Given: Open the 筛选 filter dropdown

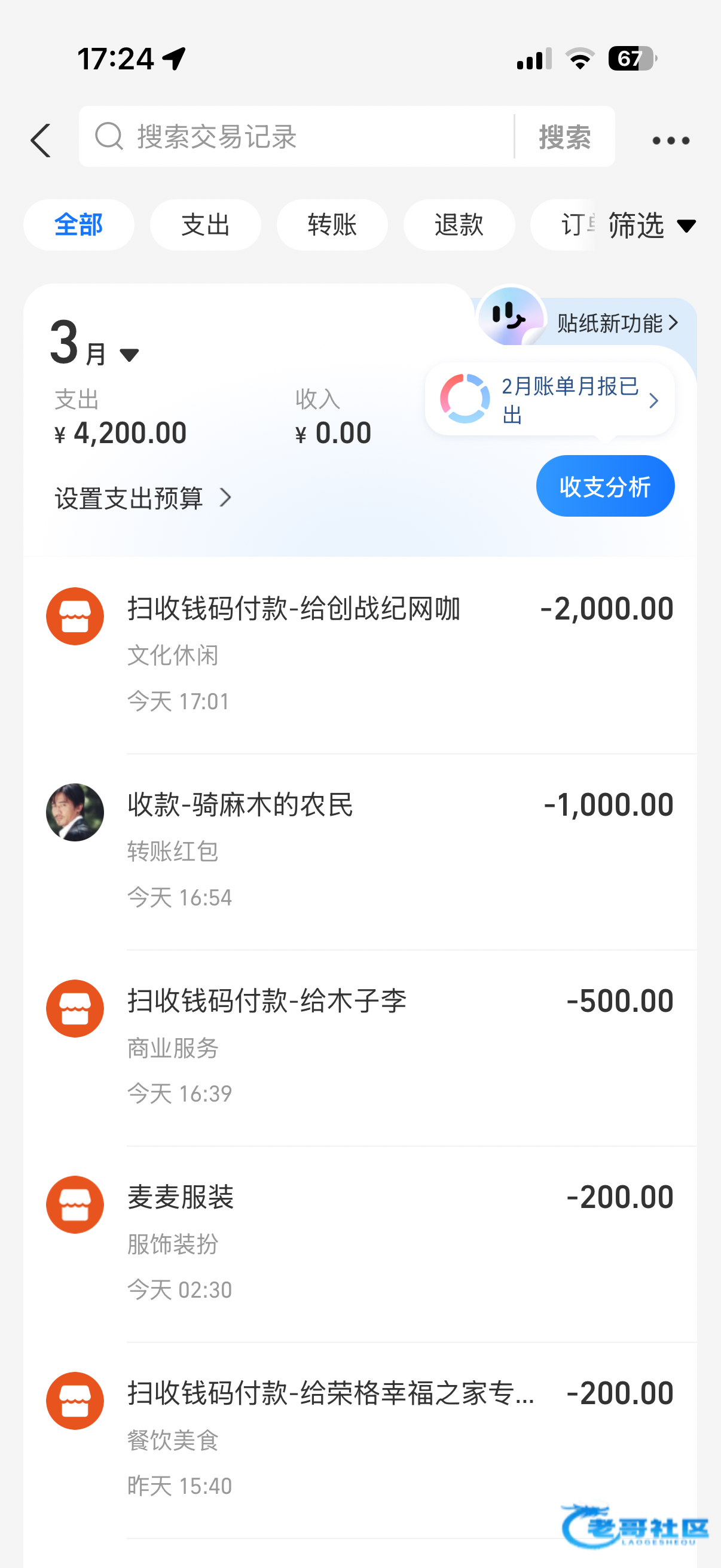Looking at the screenshot, I should tap(651, 226).
